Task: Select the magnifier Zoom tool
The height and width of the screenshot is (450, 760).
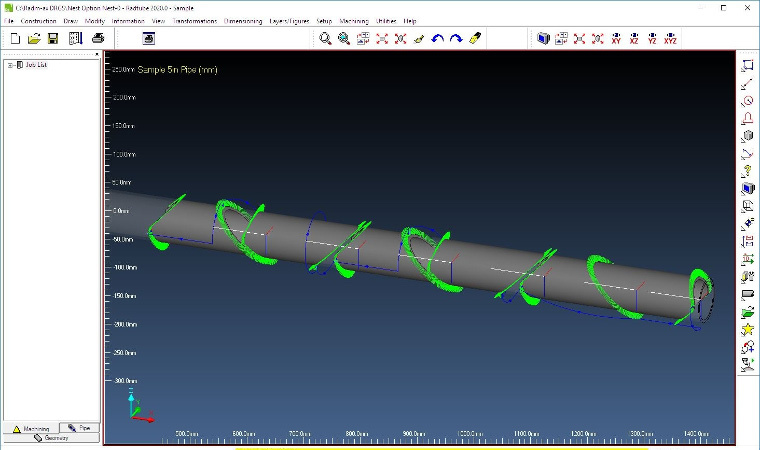Action: pos(325,38)
